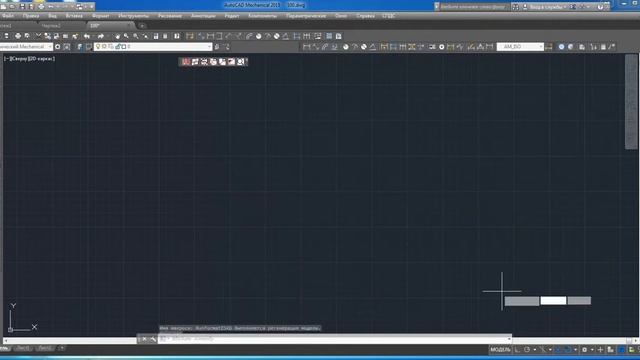Click the viewport label Сверху view control
Screen dimensions: 640x360
tap(19, 59)
